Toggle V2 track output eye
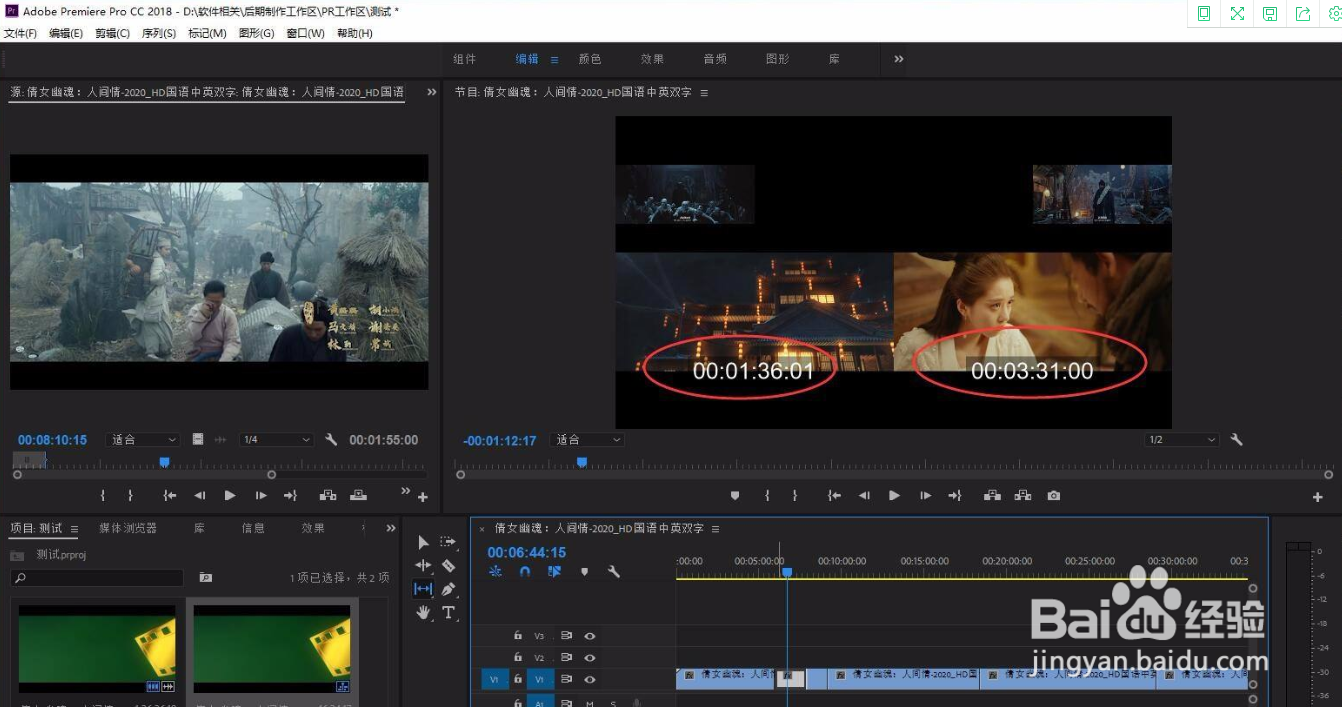Screen dimensions: 1342x707 coord(590,657)
